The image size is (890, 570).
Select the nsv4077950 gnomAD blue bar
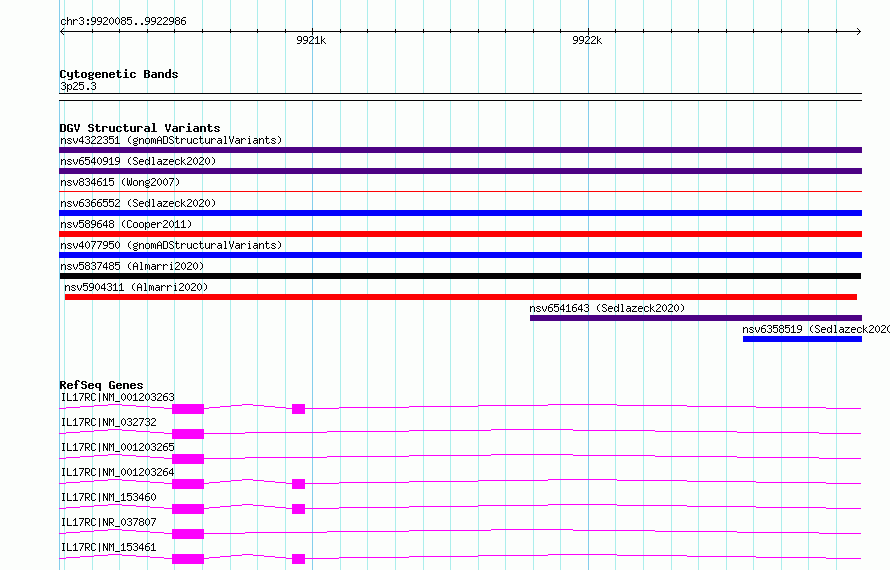coord(460,255)
